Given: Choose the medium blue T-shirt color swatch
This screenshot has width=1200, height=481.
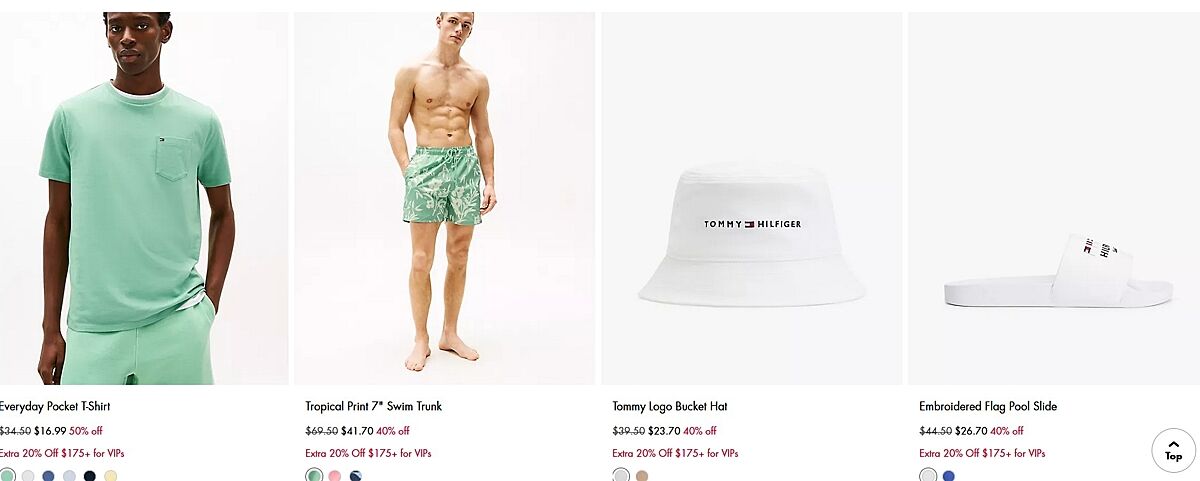Looking at the screenshot, I should click(x=48, y=476).
